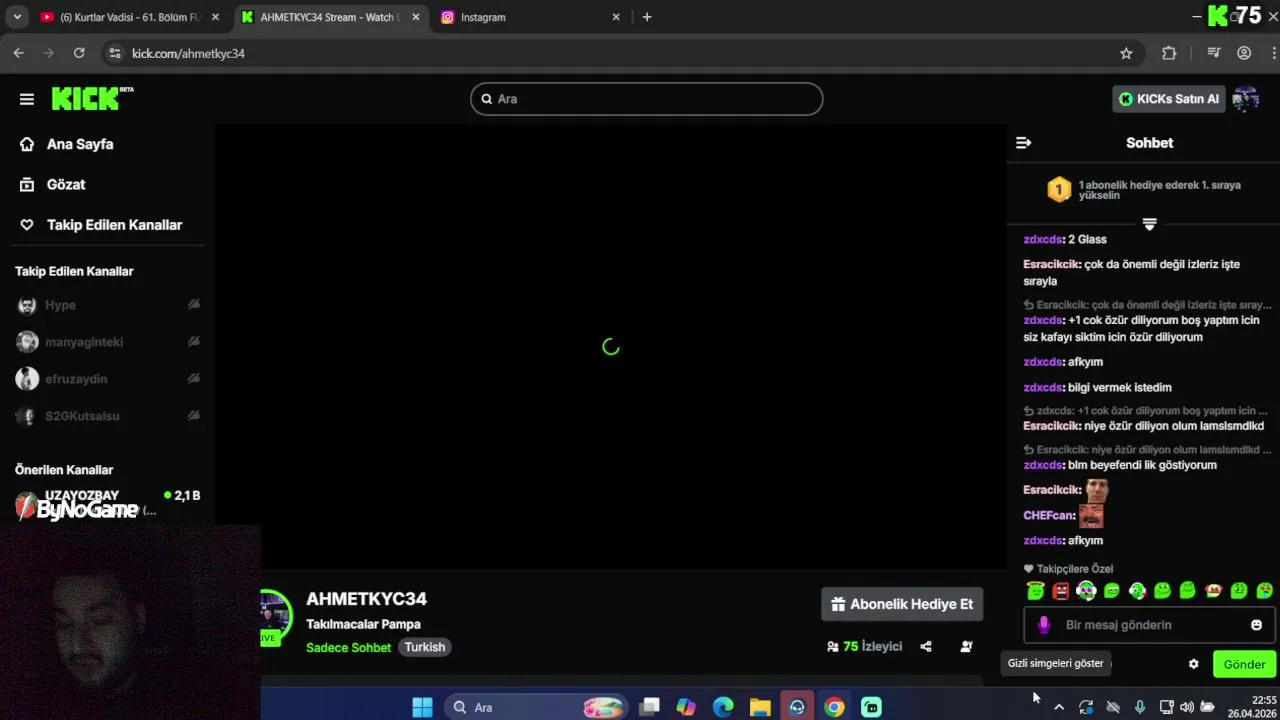Open the Kick hamburger sidebar menu
This screenshot has height=720, width=1280.
point(27,99)
